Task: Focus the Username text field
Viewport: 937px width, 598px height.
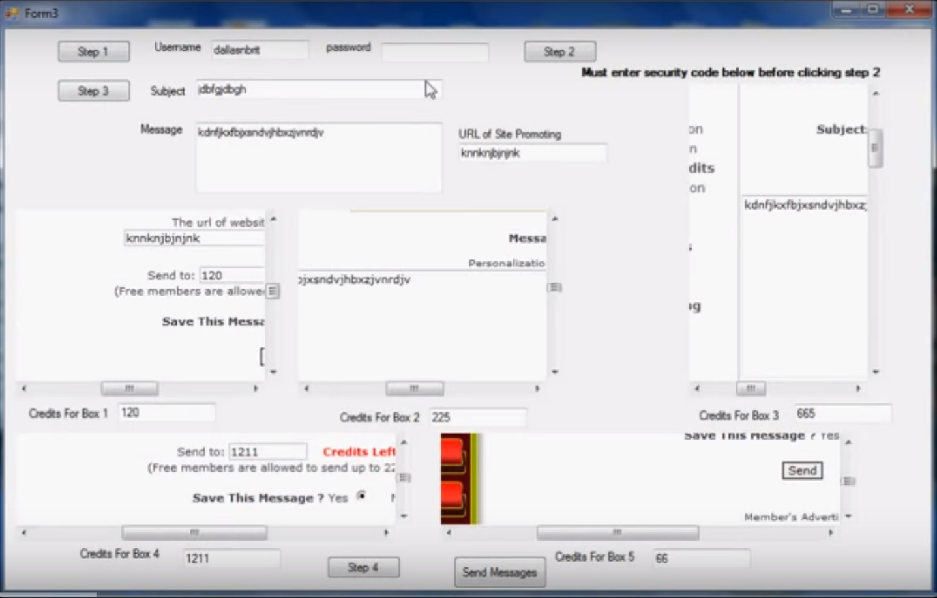Action: 259,50
